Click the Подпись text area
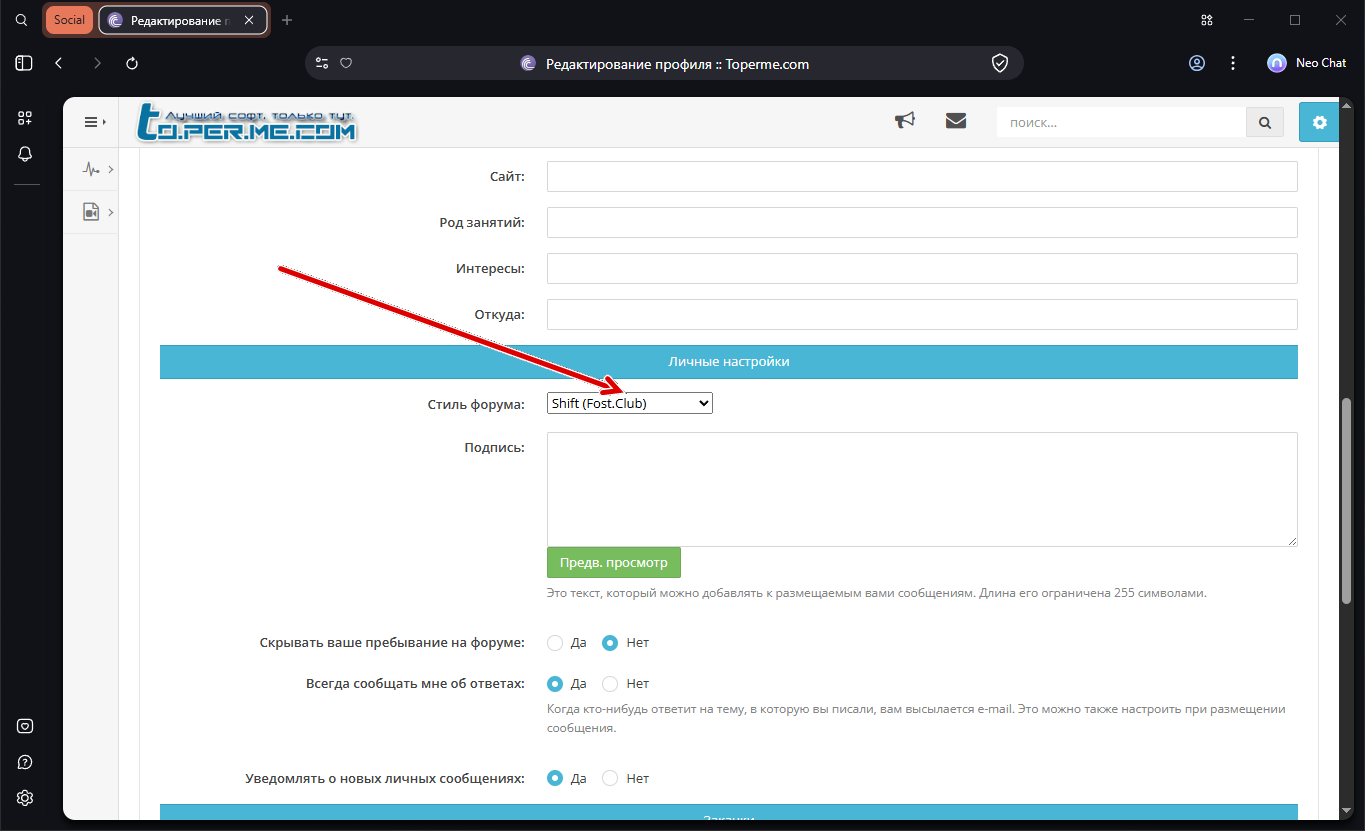Image resolution: width=1365 pixels, height=831 pixels. [922, 489]
